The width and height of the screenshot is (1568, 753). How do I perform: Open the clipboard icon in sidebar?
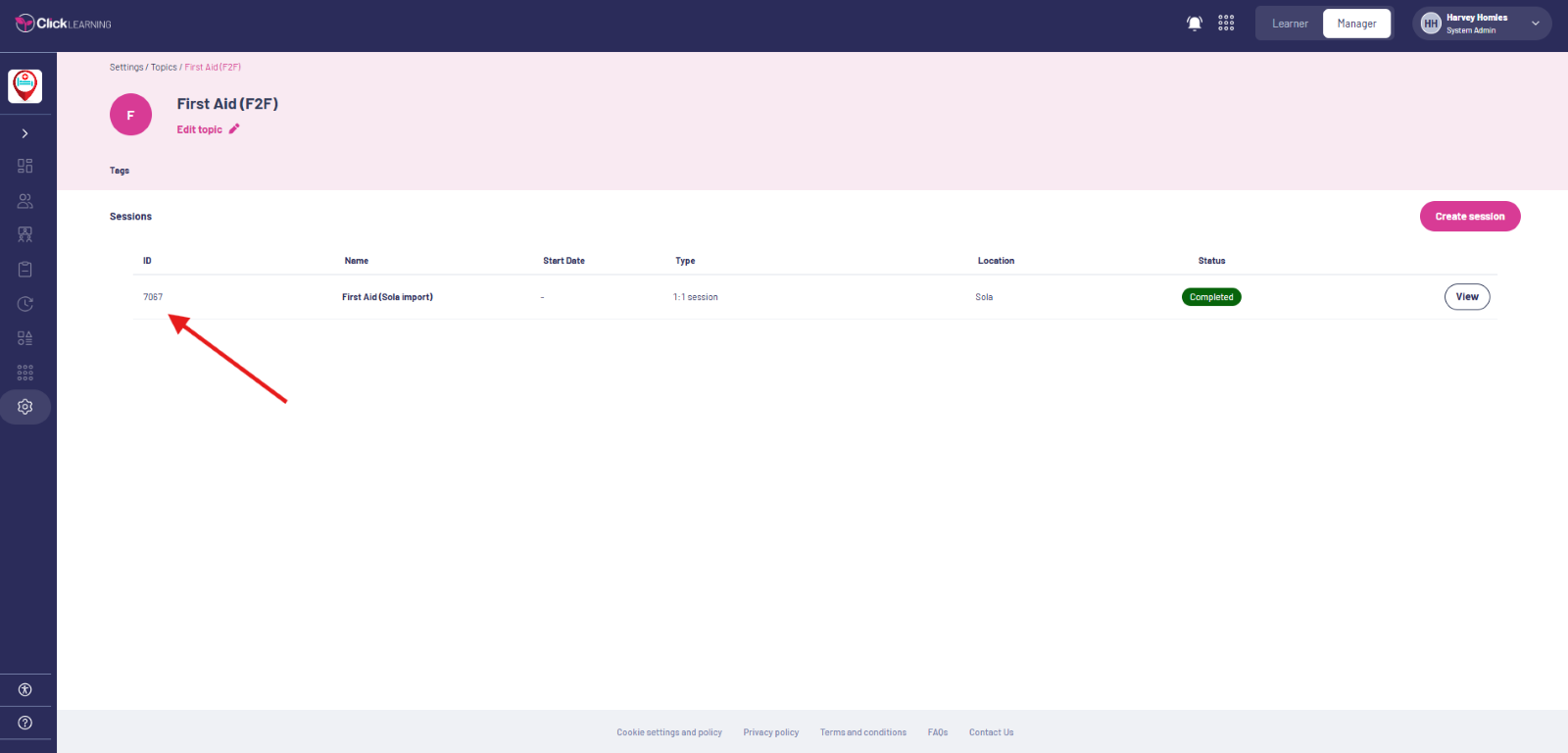point(25,270)
